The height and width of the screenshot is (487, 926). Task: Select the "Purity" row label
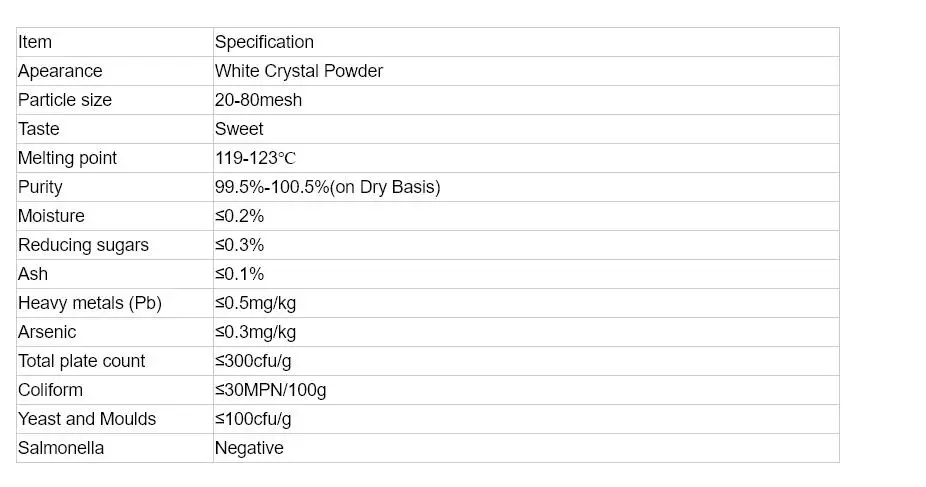(x=40, y=187)
